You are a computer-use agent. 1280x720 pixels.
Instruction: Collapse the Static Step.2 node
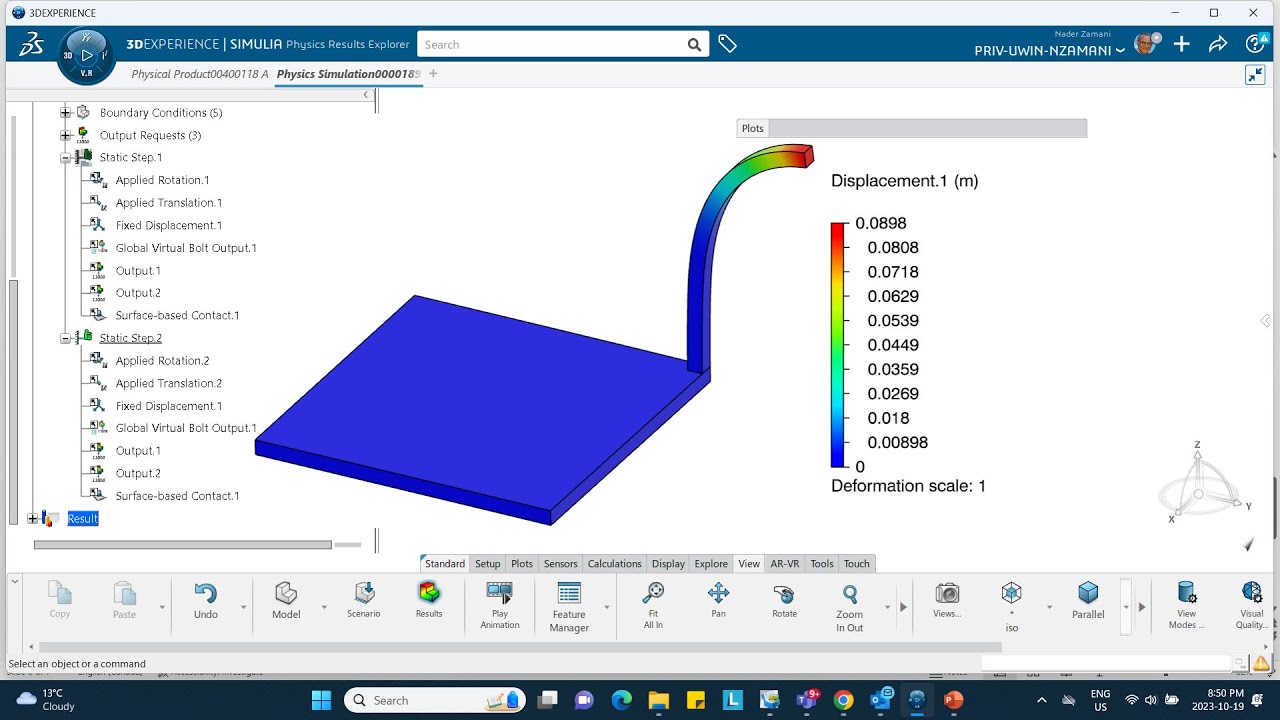tap(65, 338)
